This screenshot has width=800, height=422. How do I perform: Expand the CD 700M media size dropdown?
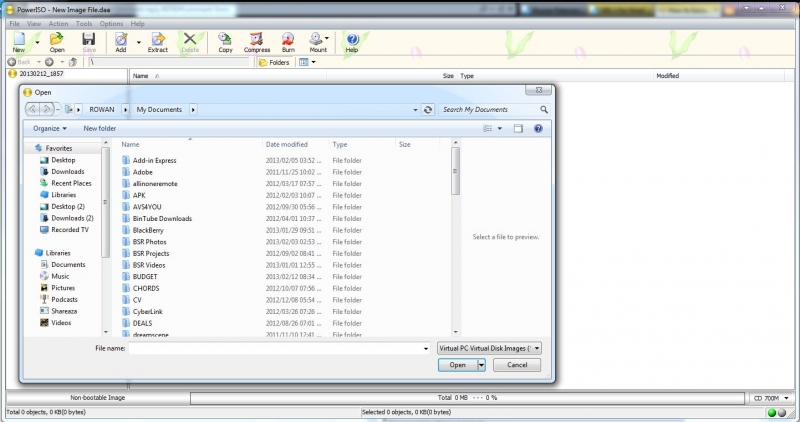pos(769,398)
